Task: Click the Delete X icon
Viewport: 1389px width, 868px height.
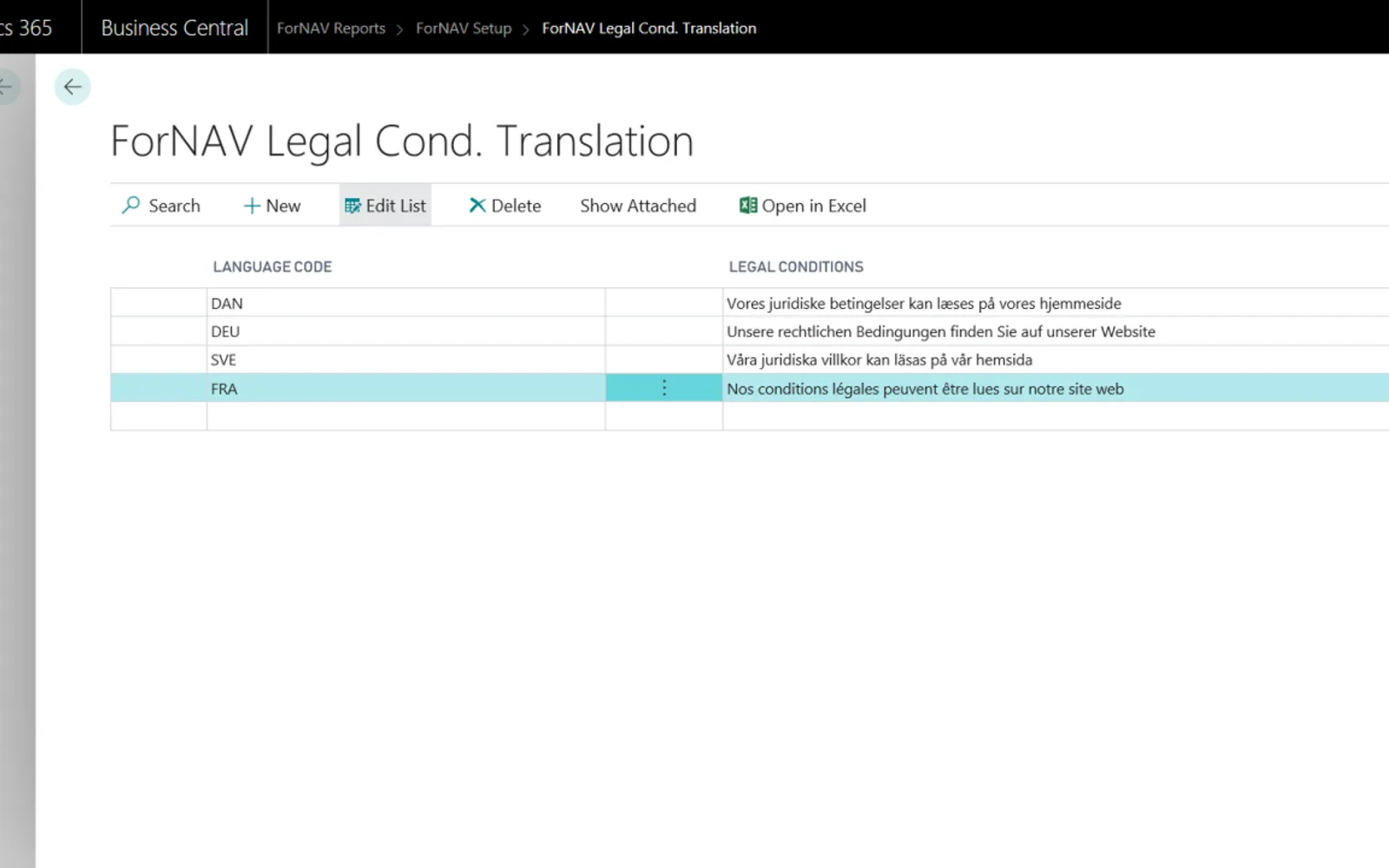Action: [x=477, y=206]
